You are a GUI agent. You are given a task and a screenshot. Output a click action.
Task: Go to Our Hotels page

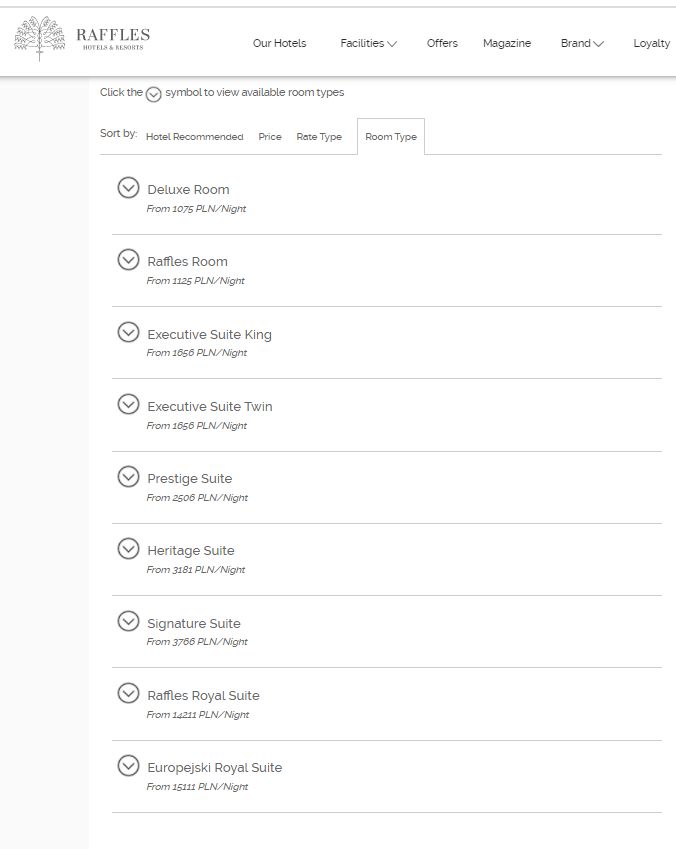pyautogui.click(x=279, y=43)
